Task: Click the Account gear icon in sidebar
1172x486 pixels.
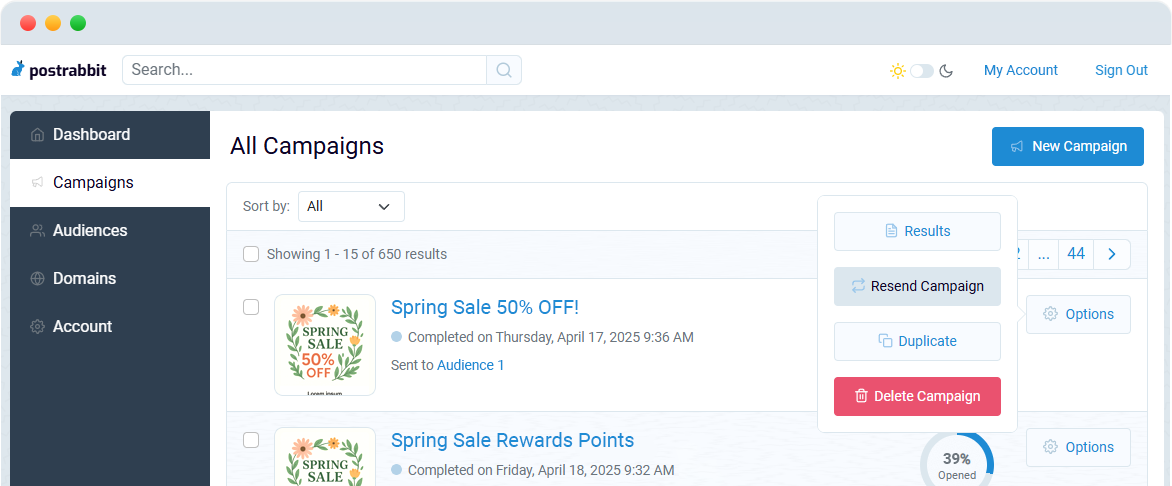Action: point(37,327)
